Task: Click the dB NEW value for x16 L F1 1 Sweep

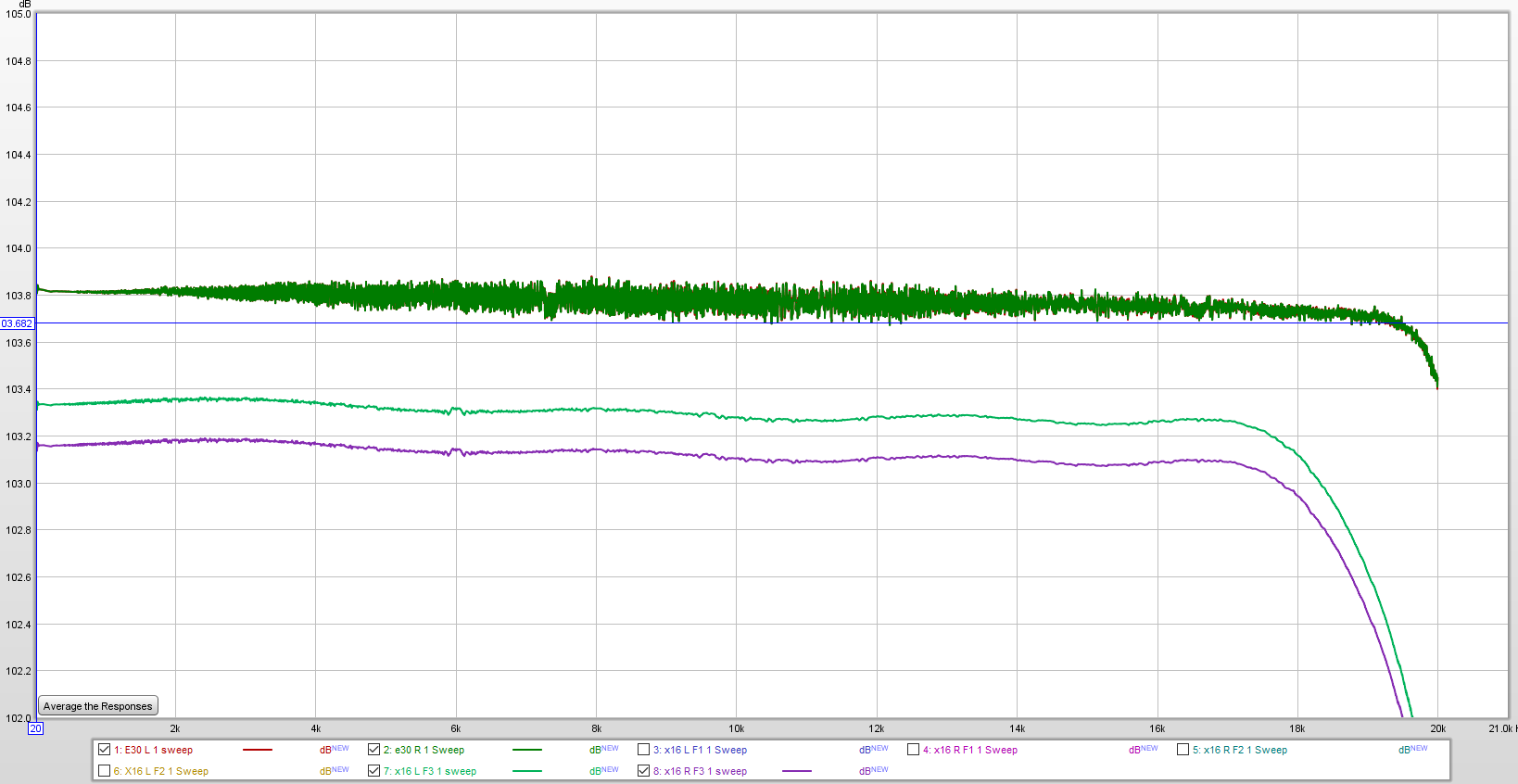Action: tap(874, 750)
